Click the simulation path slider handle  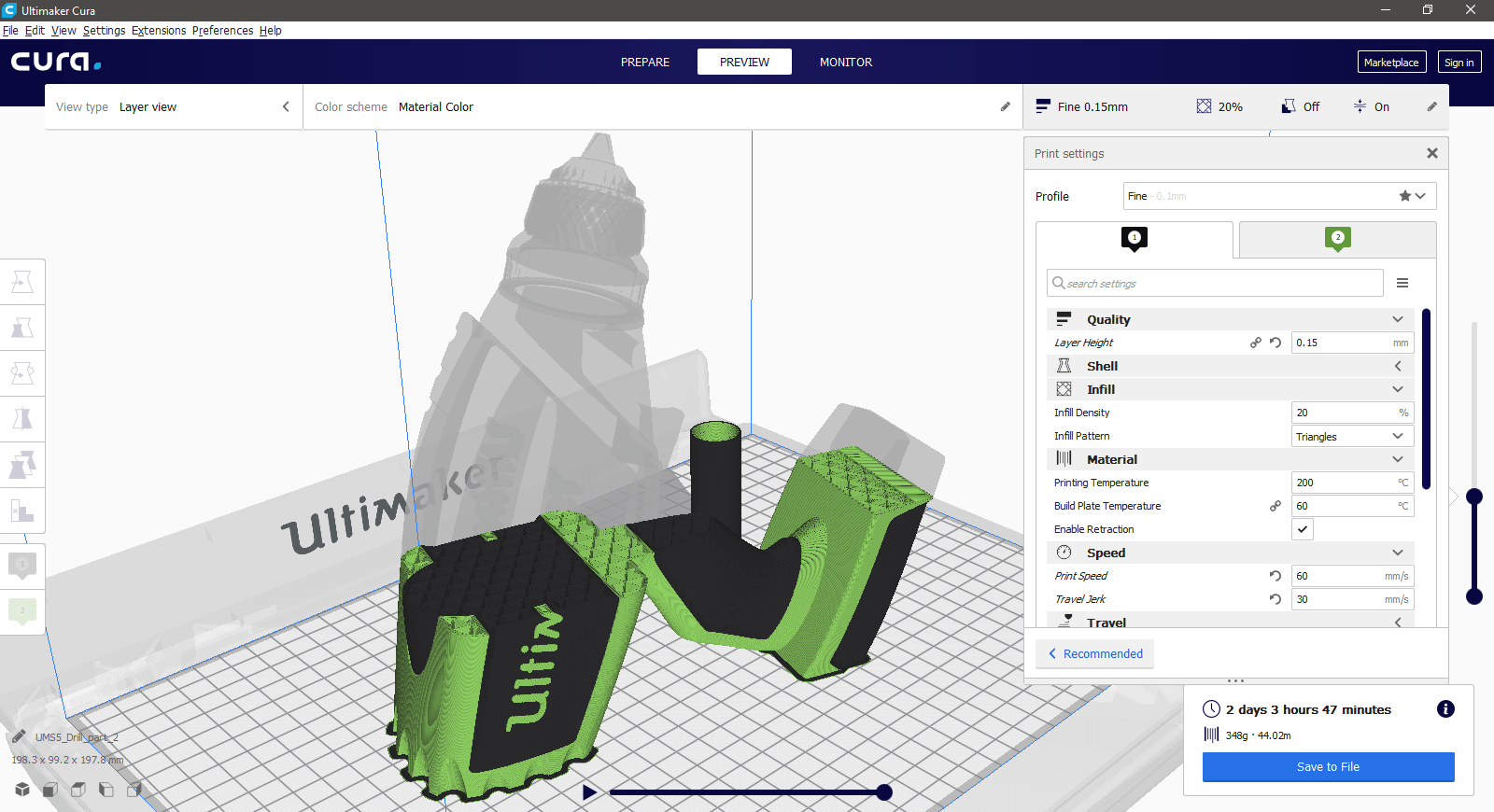click(884, 792)
